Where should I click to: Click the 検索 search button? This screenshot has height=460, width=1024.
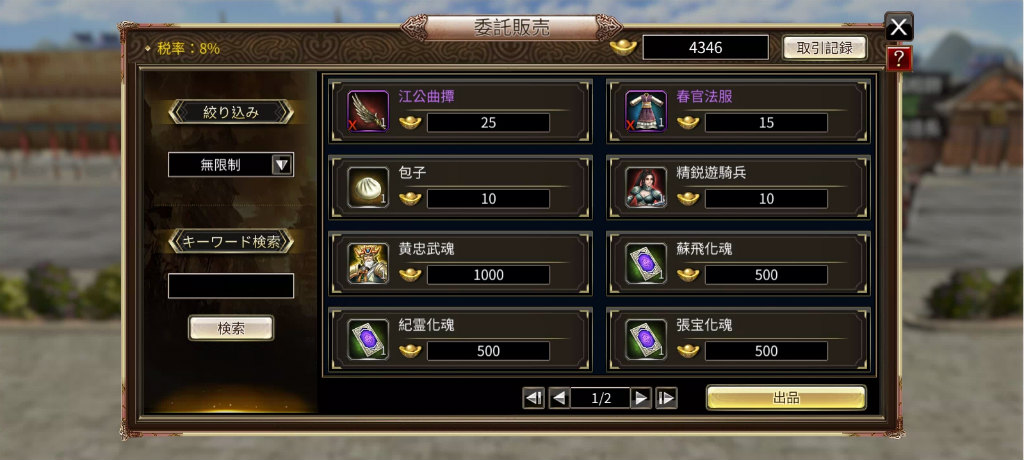tap(231, 328)
